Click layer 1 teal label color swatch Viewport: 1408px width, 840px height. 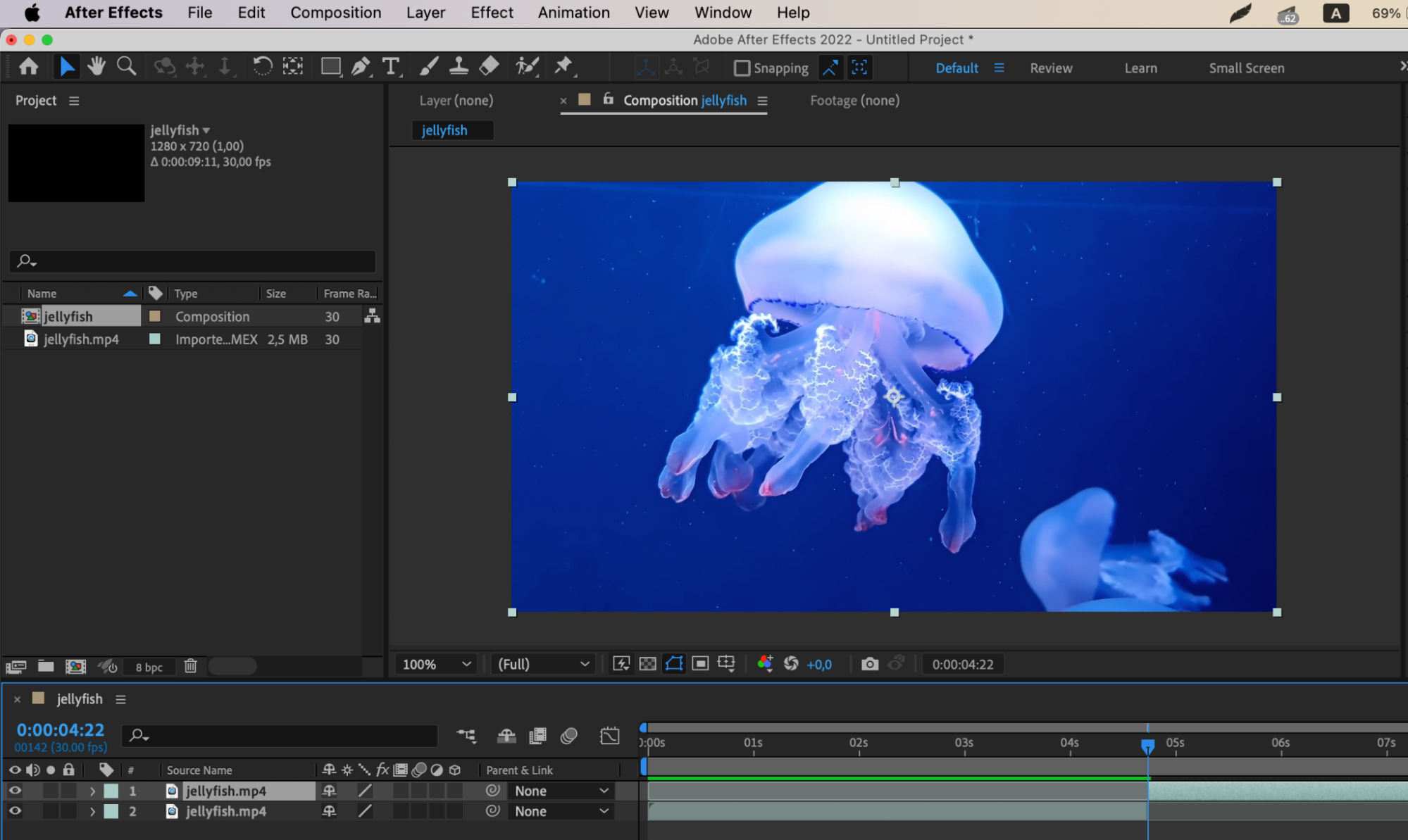(x=111, y=791)
